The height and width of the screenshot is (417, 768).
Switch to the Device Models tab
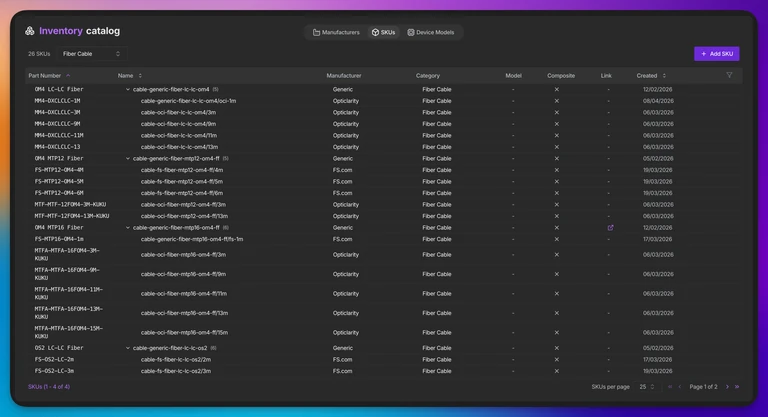(x=431, y=32)
